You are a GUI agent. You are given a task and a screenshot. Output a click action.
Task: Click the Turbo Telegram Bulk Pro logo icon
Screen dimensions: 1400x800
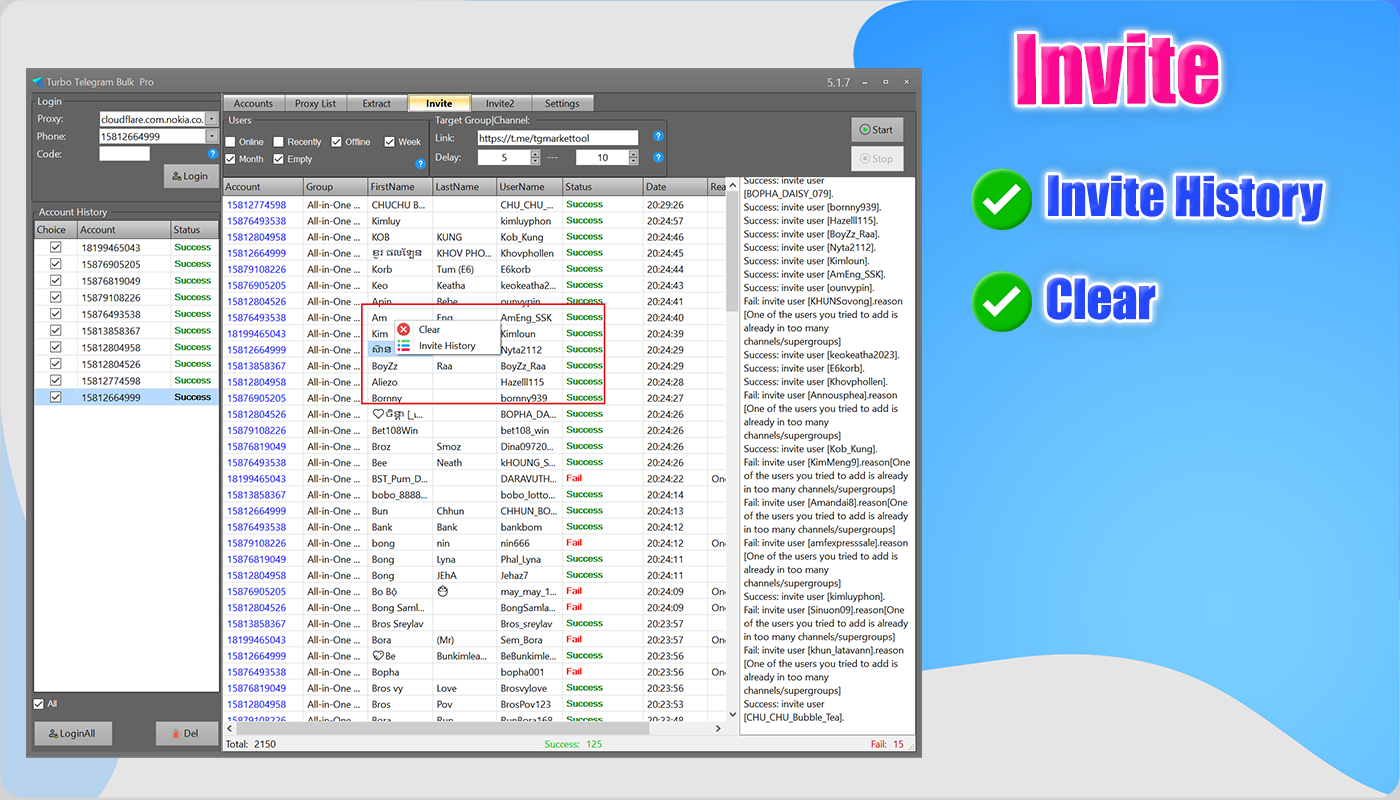(x=36, y=82)
